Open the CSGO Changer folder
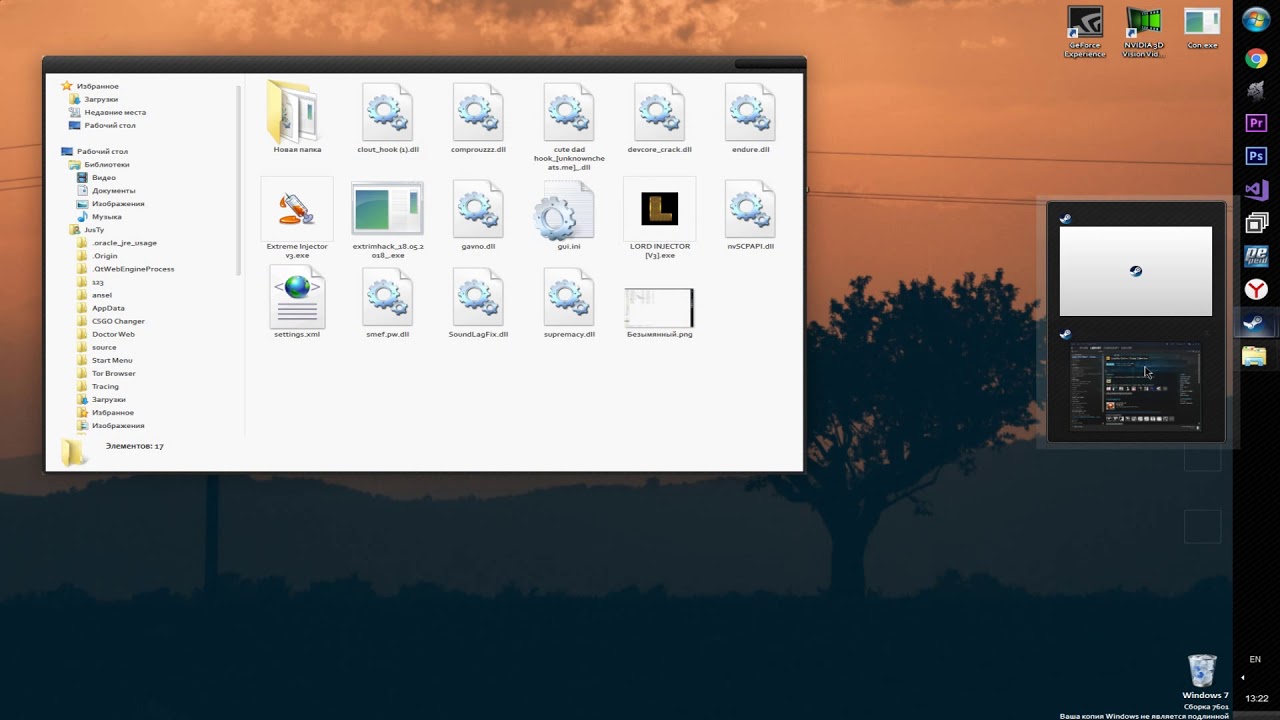This screenshot has height=720, width=1280. [118, 321]
